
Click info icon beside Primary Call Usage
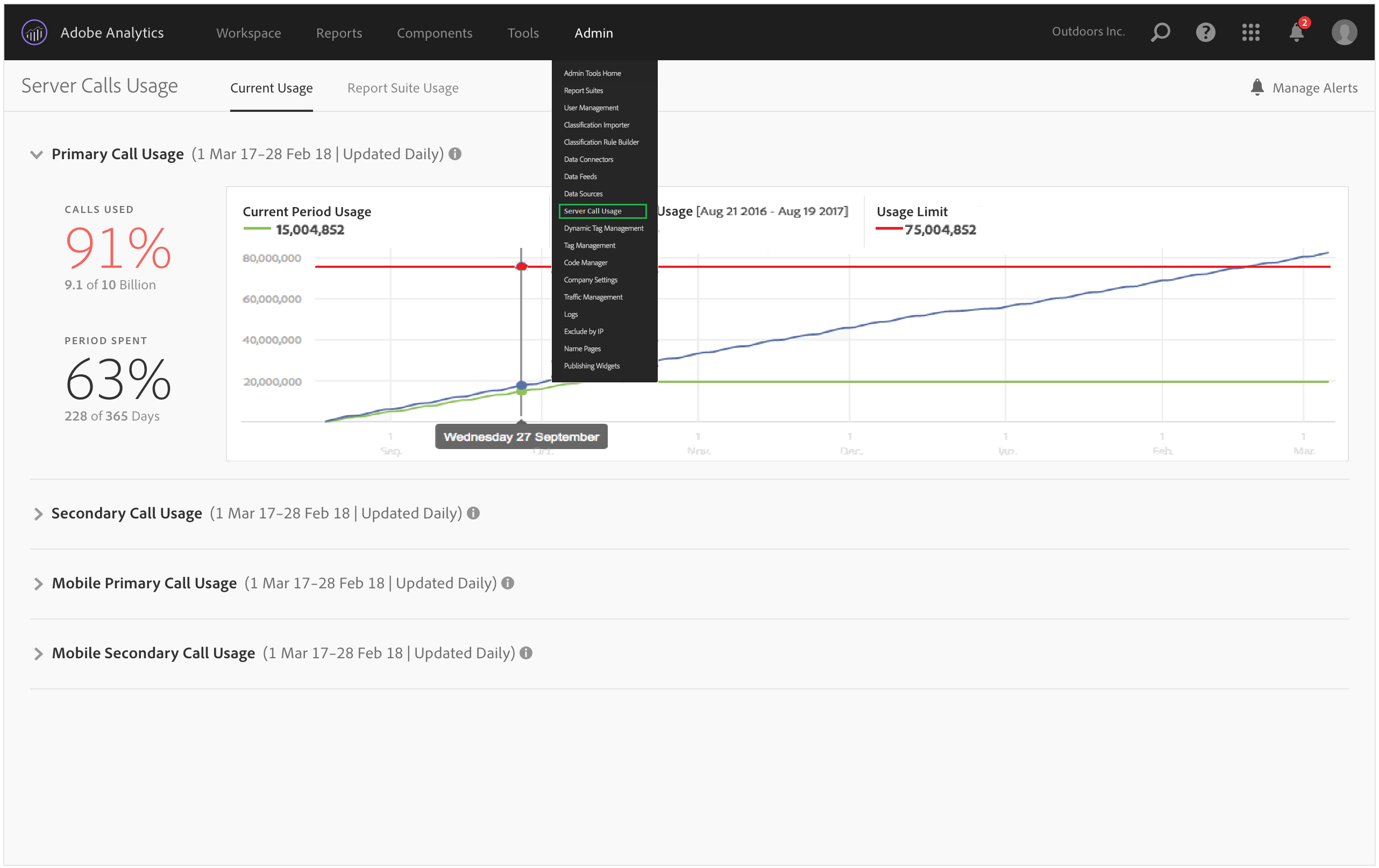click(x=456, y=154)
